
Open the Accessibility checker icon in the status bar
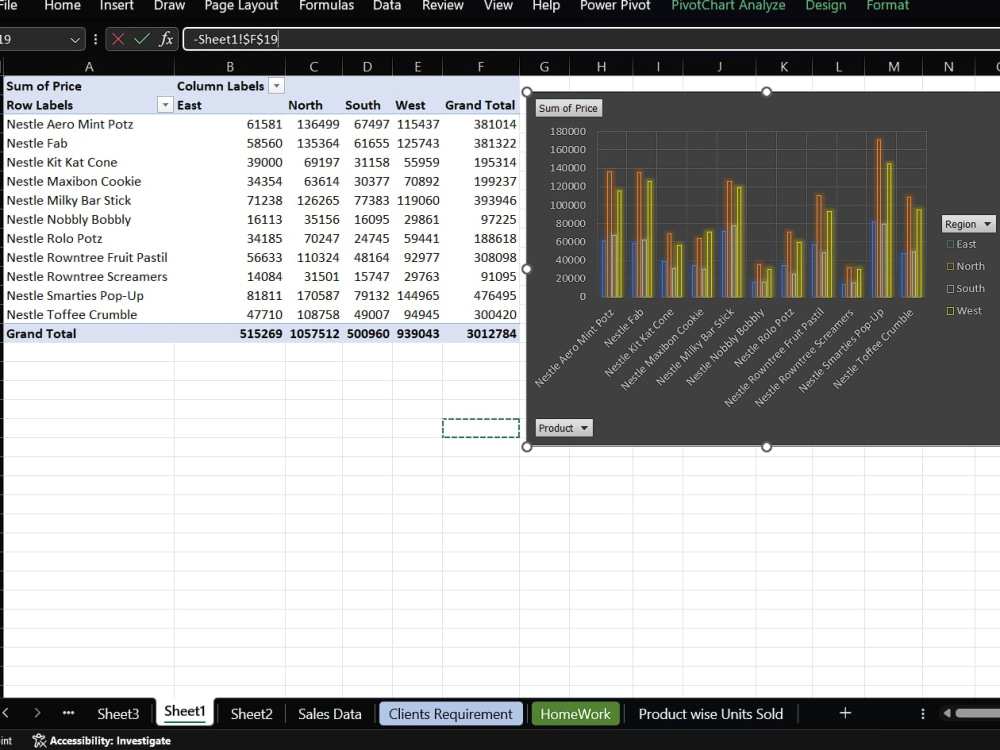[40, 740]
